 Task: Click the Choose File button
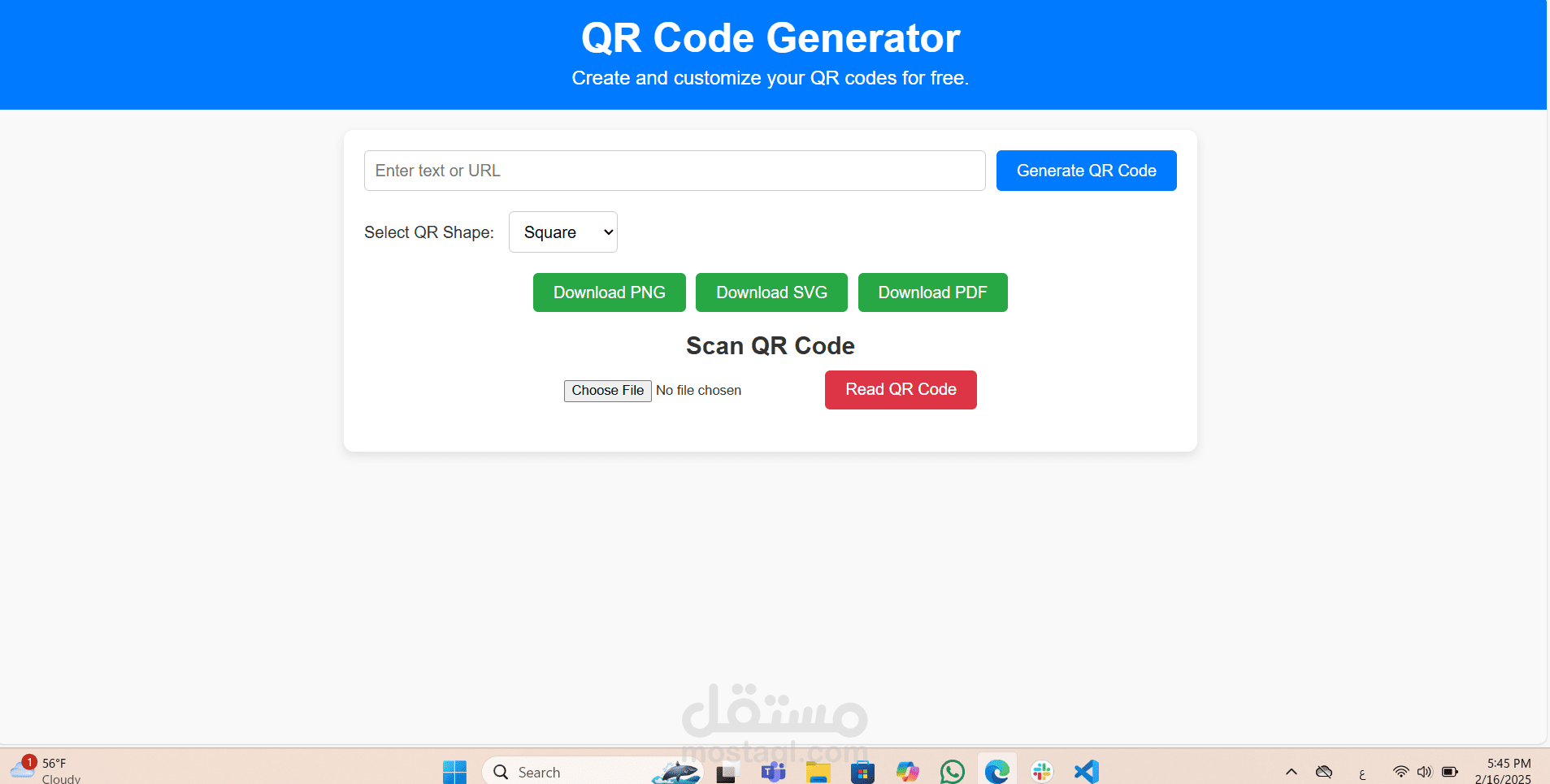click(x=608, y=391)
